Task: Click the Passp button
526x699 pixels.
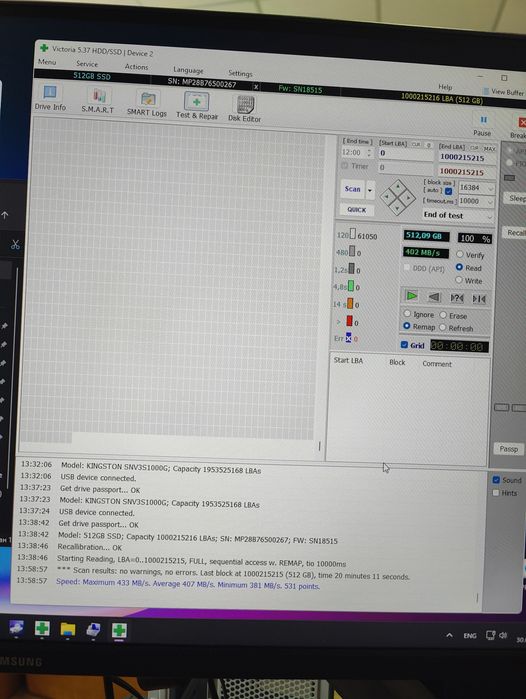Action: [508, 449]
